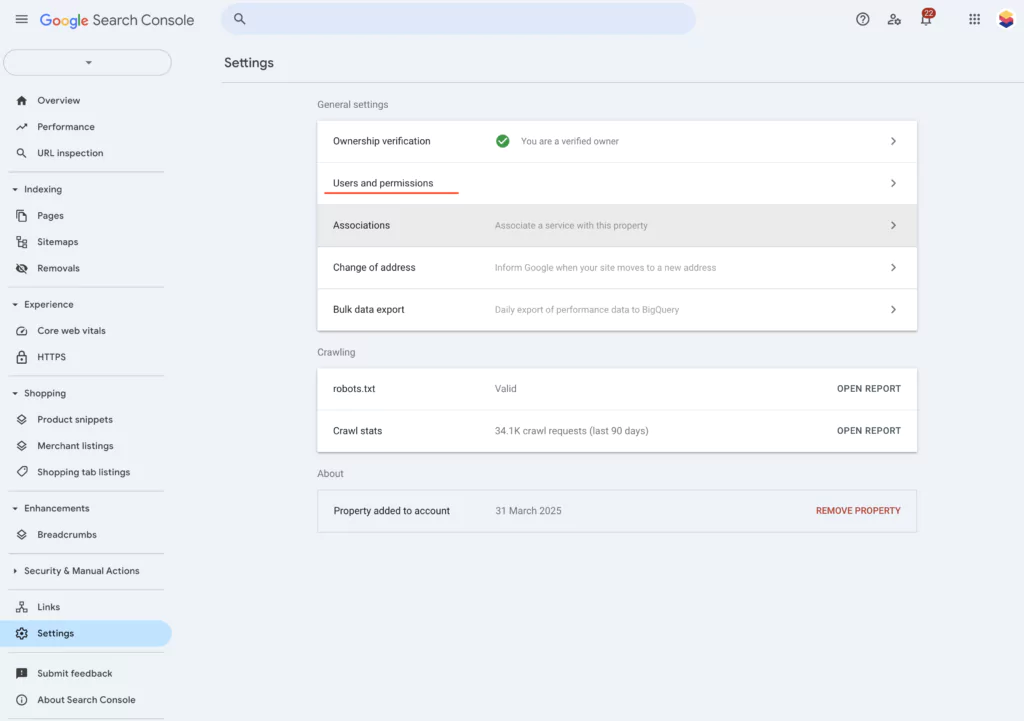Go to Core web vitals report
1024x721 pixels.
71,331
